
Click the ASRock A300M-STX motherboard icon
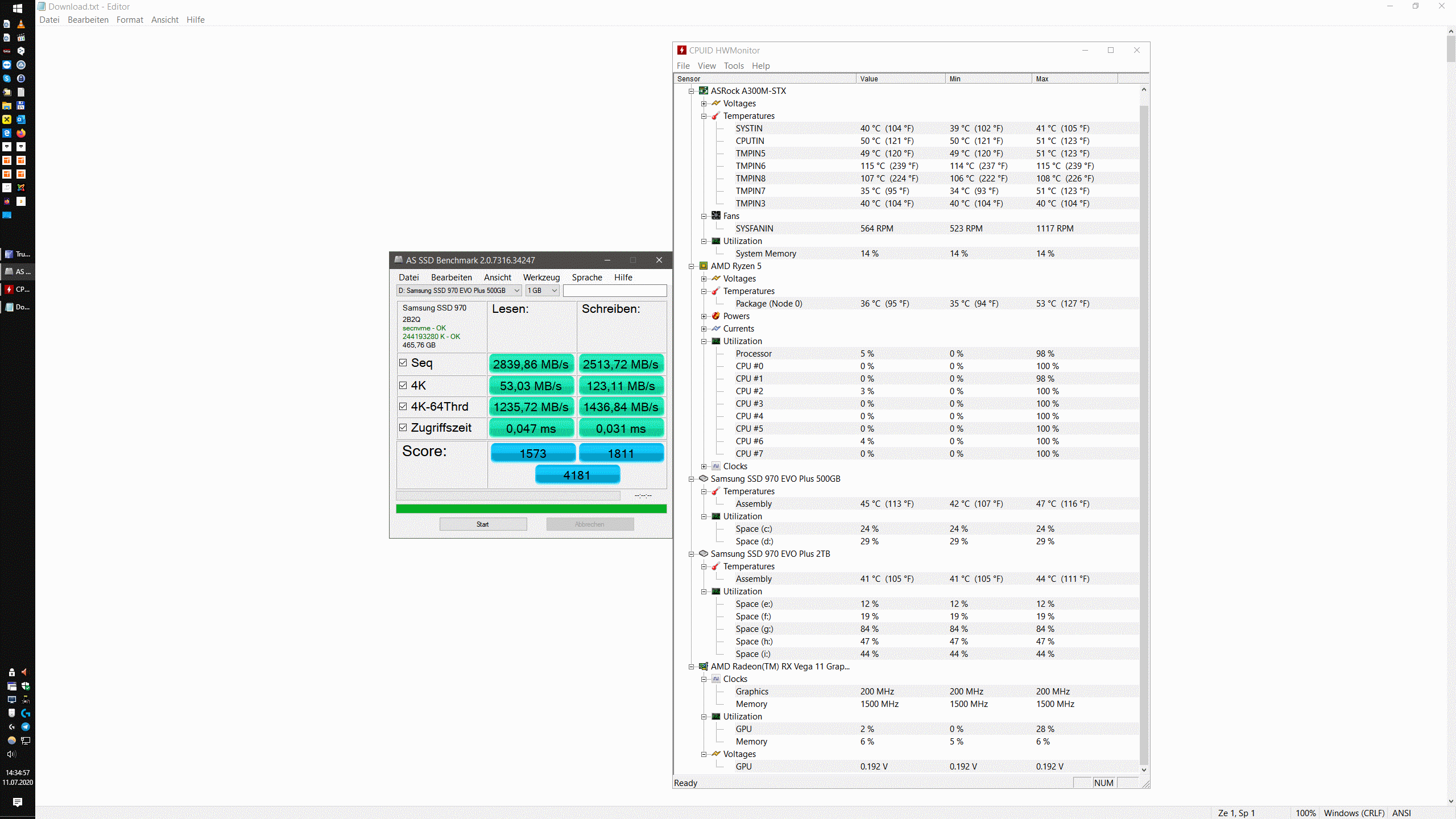pos(704,91)
